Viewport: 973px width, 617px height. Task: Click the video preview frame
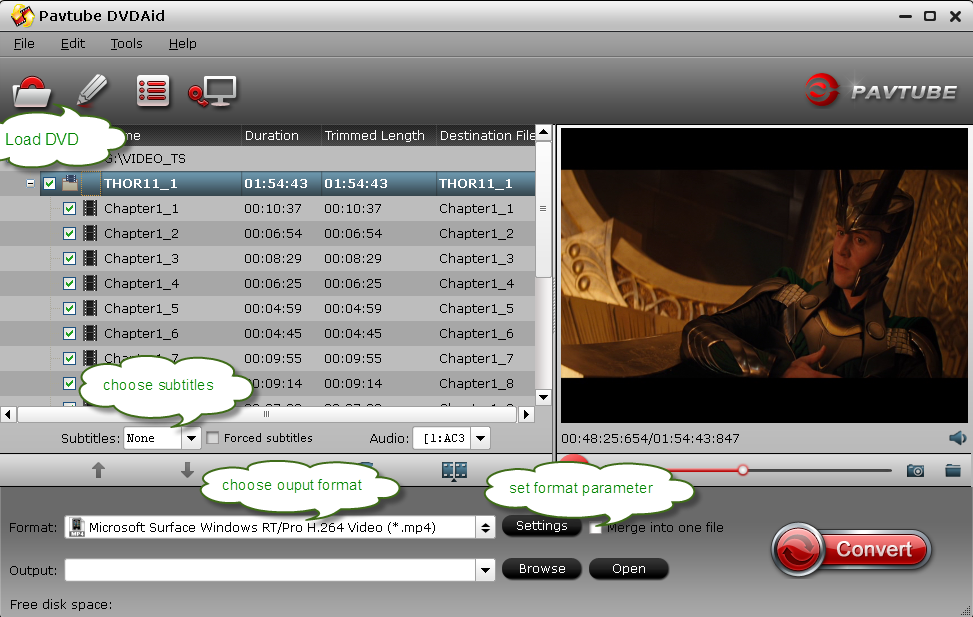(x=764, y=276)
